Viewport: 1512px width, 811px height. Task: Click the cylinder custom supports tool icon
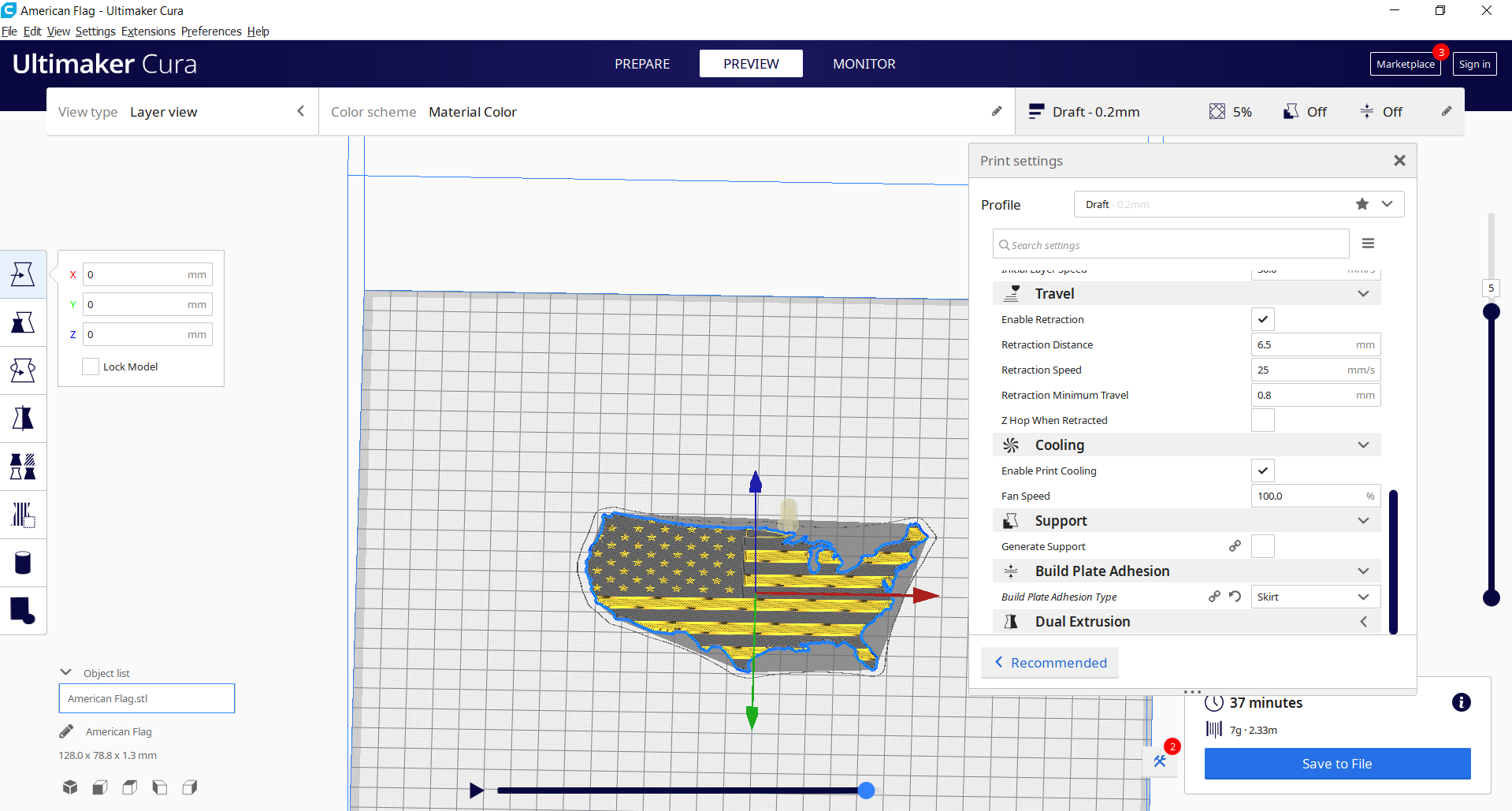pos(23,563)
